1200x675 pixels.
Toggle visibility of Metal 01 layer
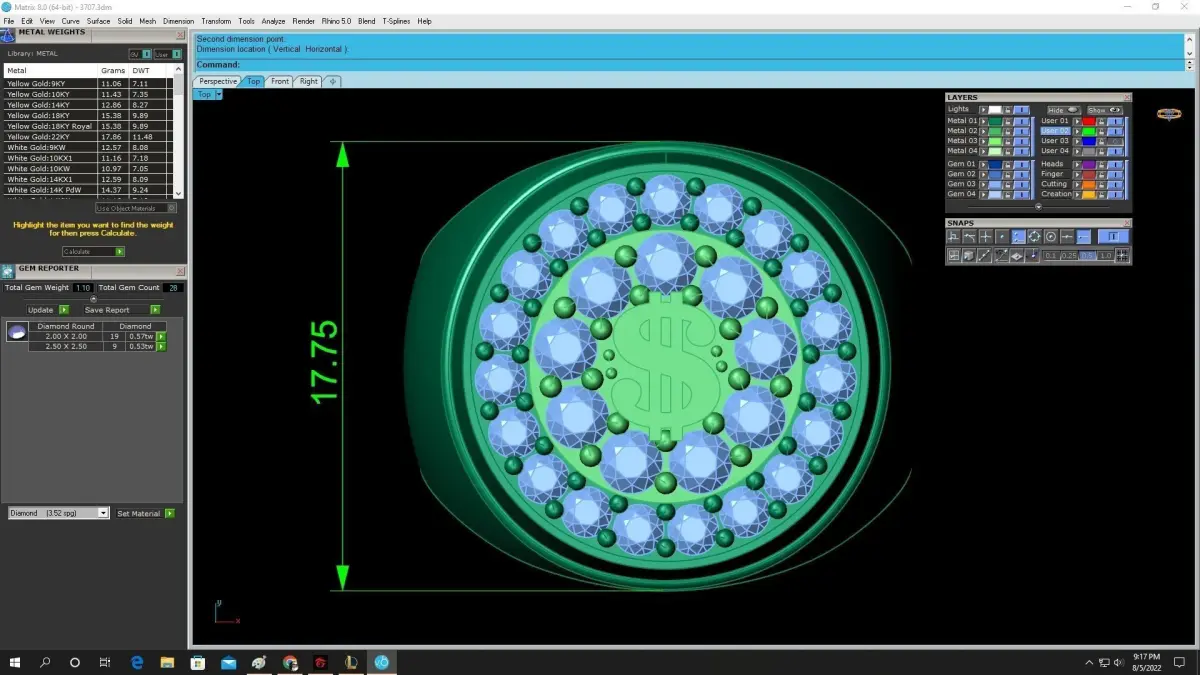(1021, 121)
